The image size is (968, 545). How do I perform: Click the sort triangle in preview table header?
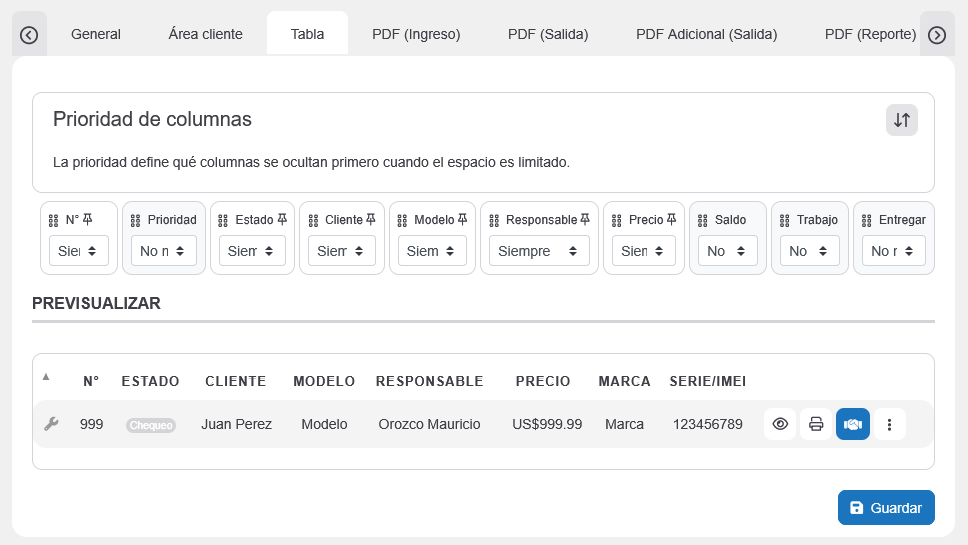46,377
